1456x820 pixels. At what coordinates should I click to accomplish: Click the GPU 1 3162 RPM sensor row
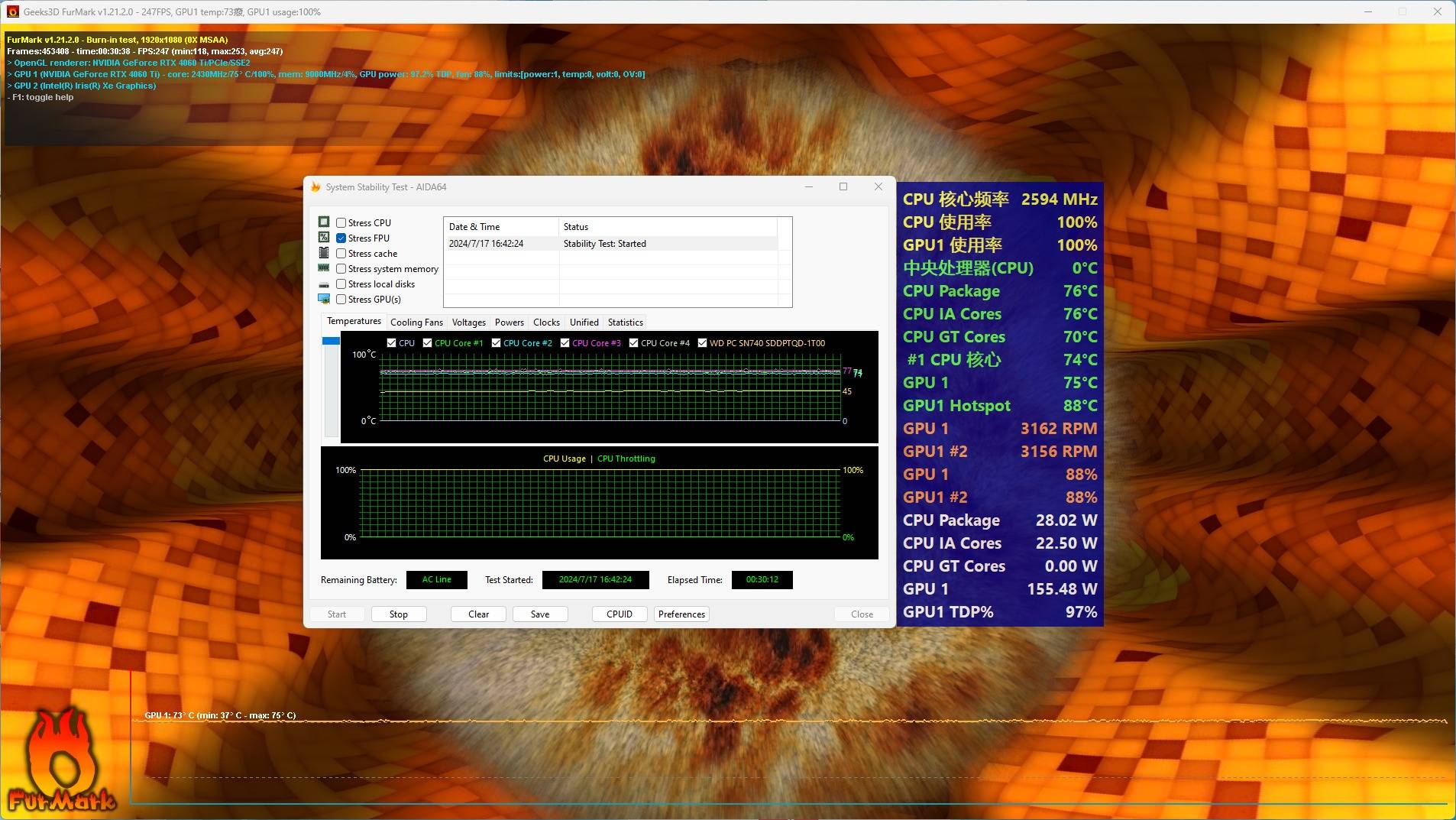click(1000, 429)
